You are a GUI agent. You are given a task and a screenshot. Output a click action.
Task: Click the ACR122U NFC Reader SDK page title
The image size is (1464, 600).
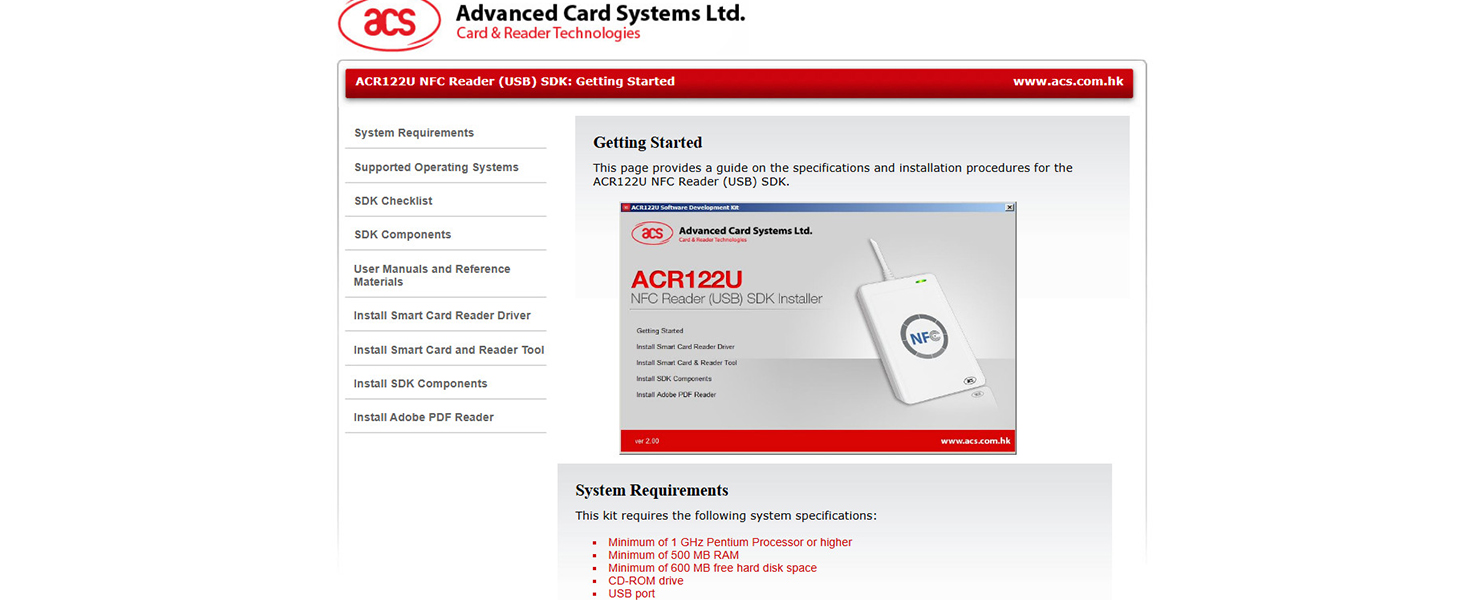click(x=515, y=82)
